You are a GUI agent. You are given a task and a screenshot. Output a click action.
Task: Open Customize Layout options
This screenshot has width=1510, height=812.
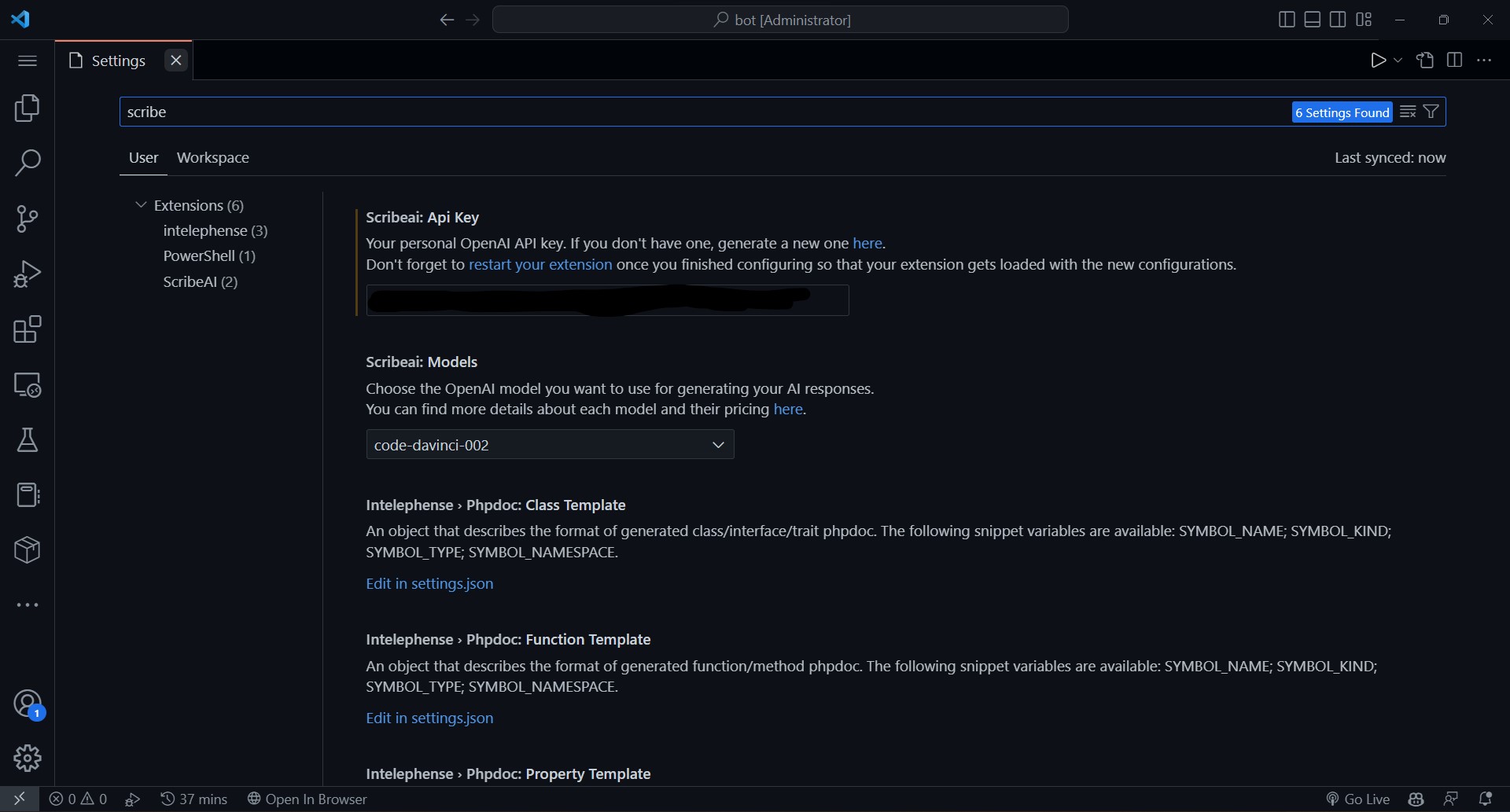point(1364,20)
